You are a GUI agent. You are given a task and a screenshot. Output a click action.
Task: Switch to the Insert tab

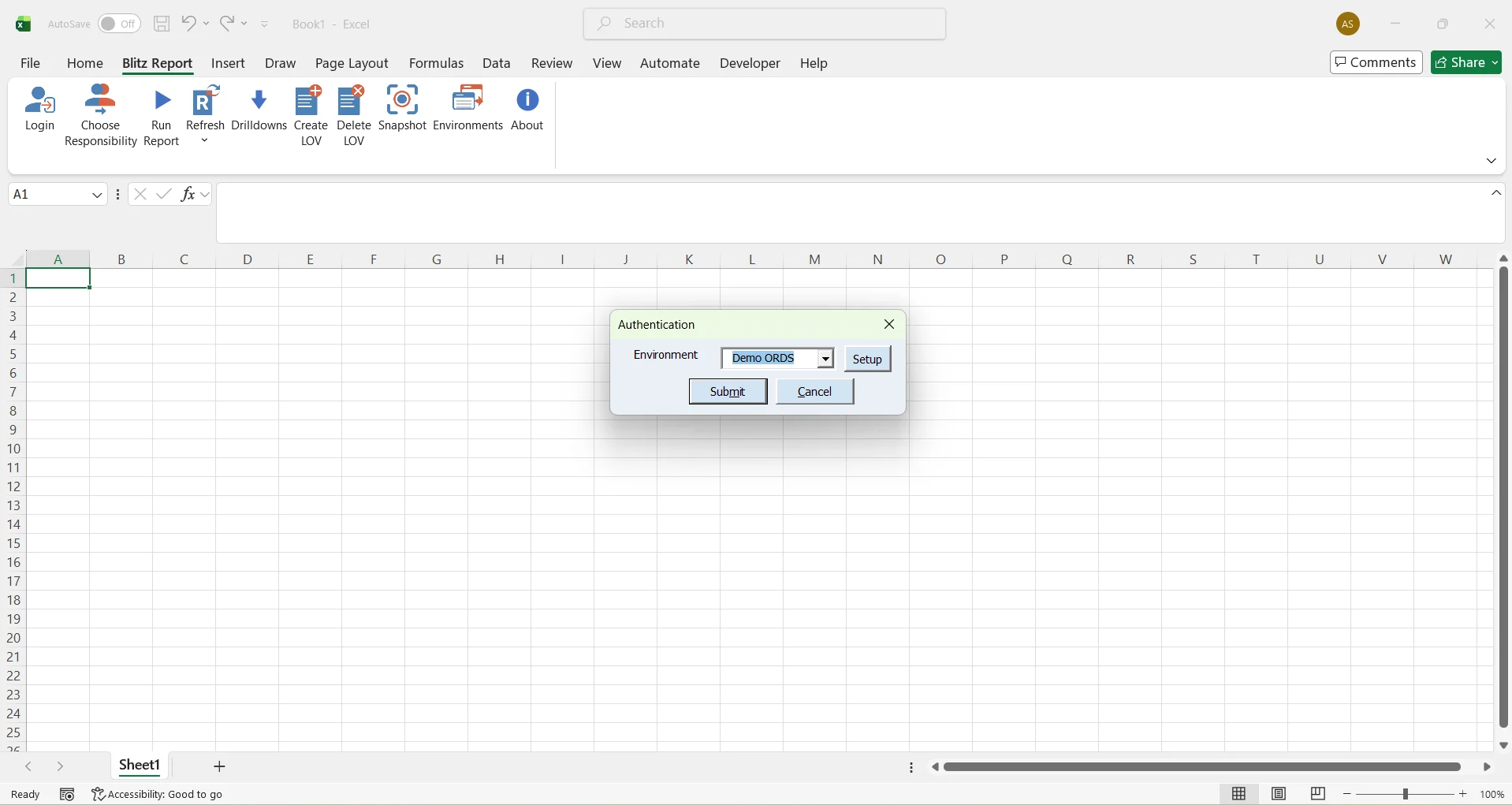[229, 63]
